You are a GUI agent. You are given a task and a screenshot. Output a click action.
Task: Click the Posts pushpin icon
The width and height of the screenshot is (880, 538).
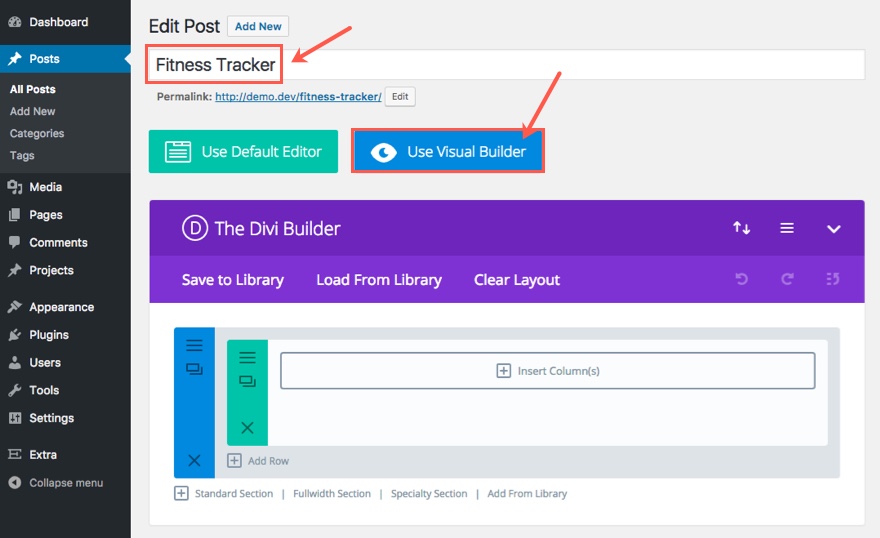[15, 59]
